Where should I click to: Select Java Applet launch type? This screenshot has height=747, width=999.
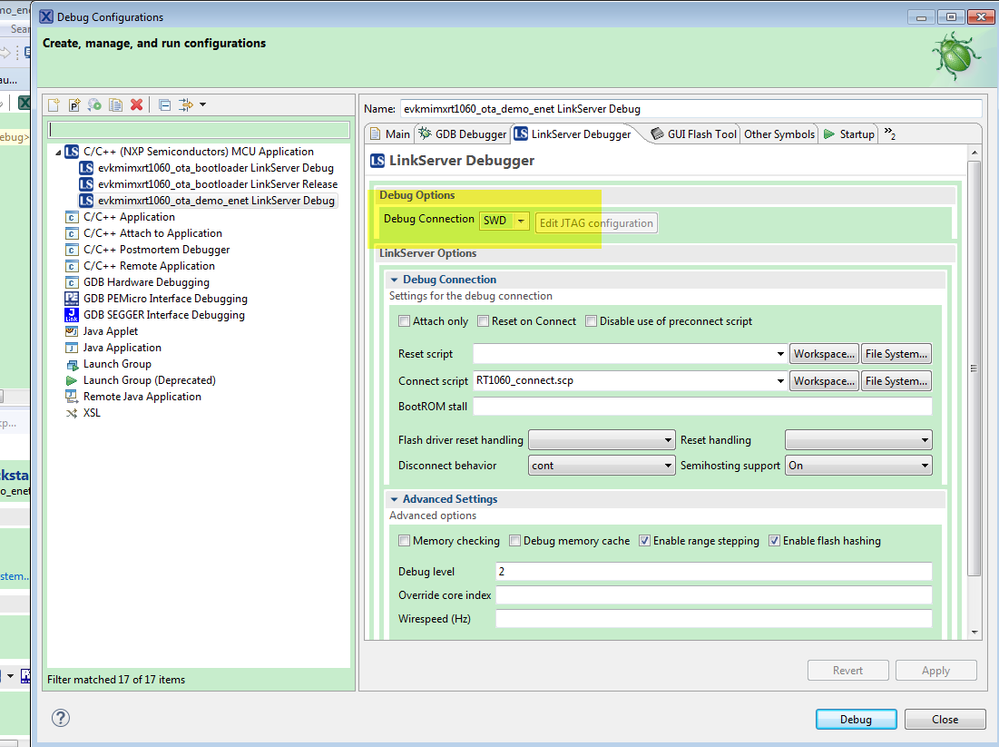110,331
